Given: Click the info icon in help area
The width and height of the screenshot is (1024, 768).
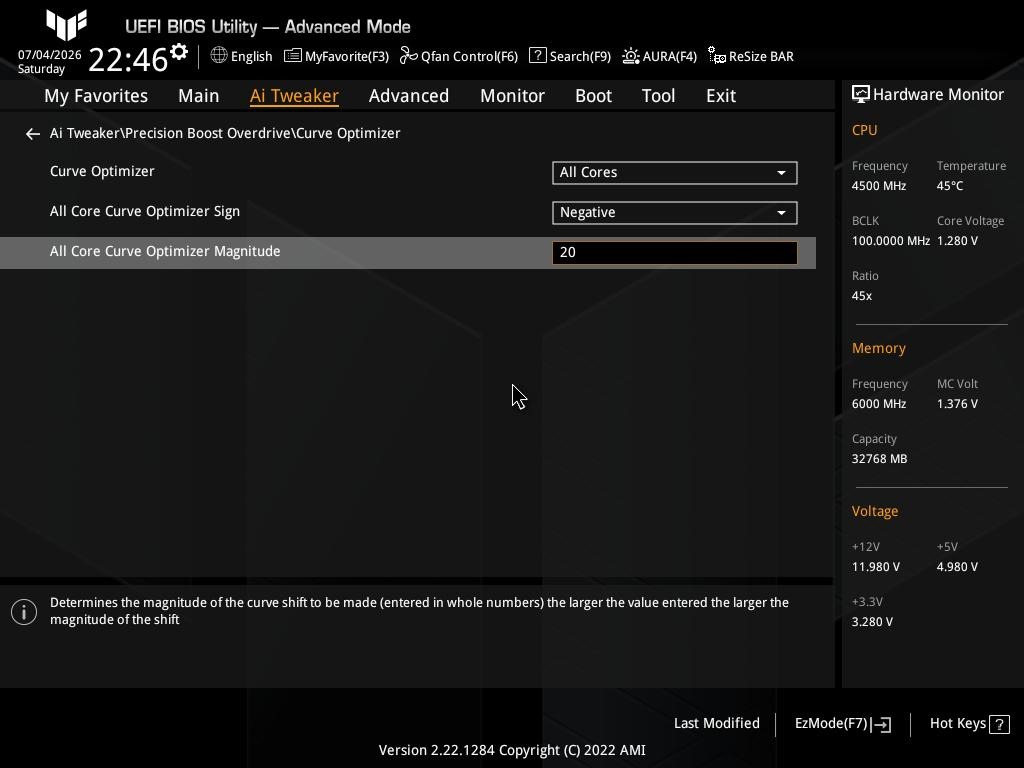Looking at the screenshot, I should coord(24,612).
